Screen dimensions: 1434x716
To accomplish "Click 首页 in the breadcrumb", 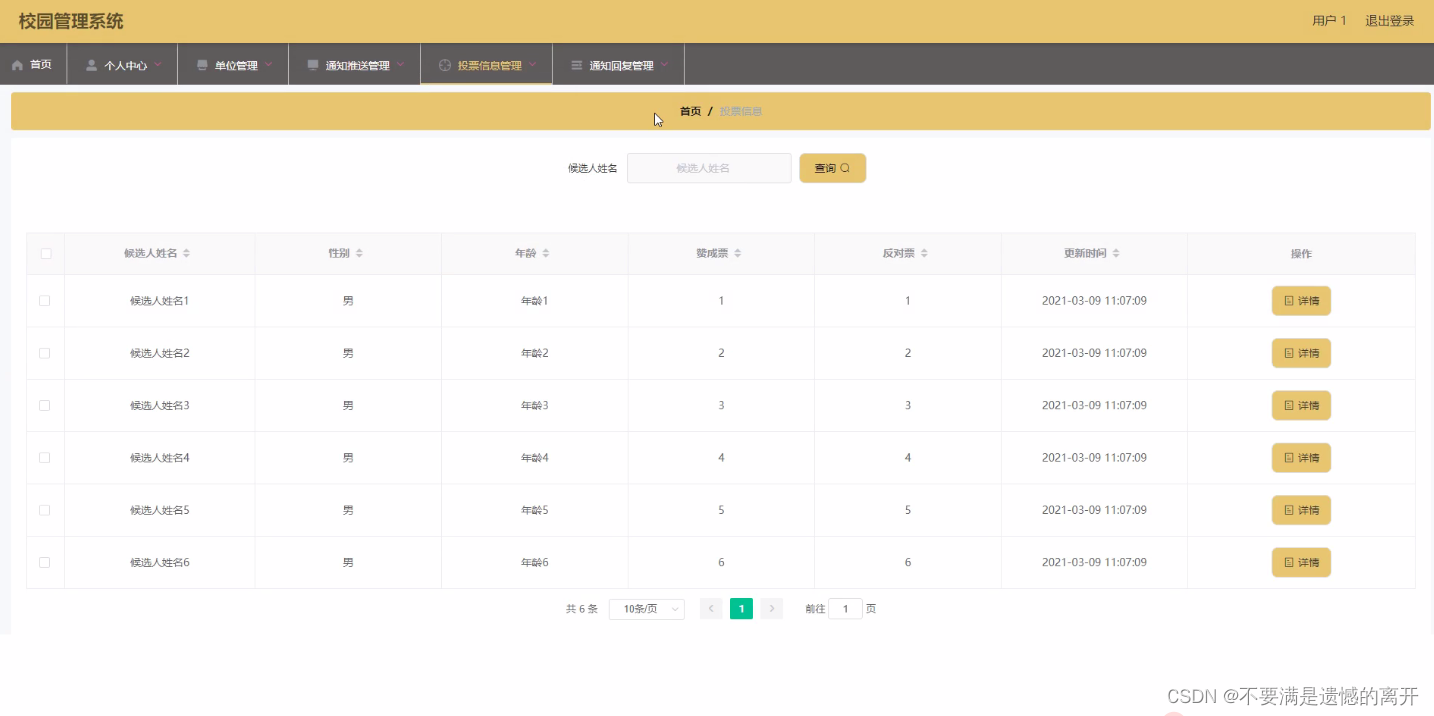I will coord(690,111).
